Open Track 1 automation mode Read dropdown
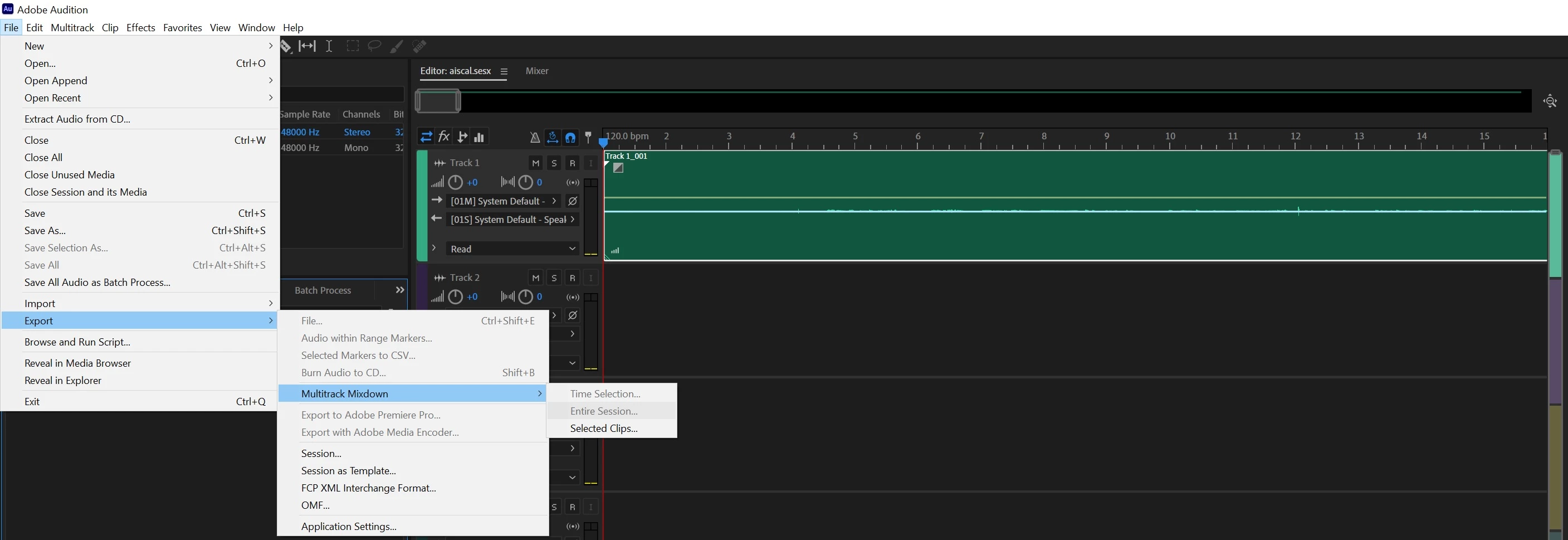Viewport: 1568px width, 540px height. (512, 249)
